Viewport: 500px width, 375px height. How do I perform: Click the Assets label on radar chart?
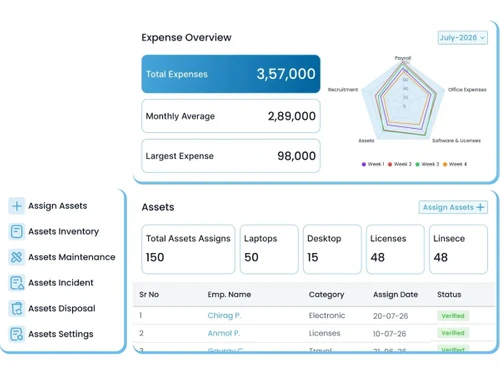pyautogui.click(x=366, y=141)
